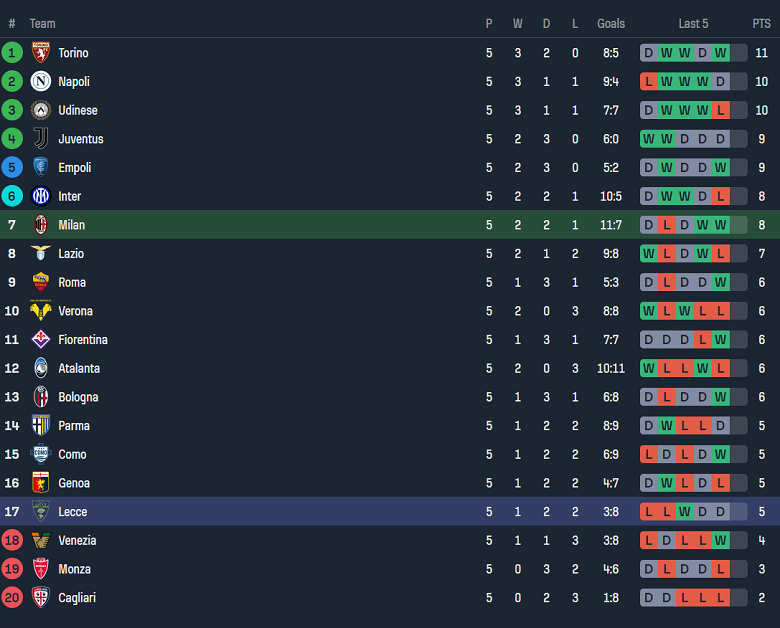Click the Inter club badge
780x628 pixels.
41,196
